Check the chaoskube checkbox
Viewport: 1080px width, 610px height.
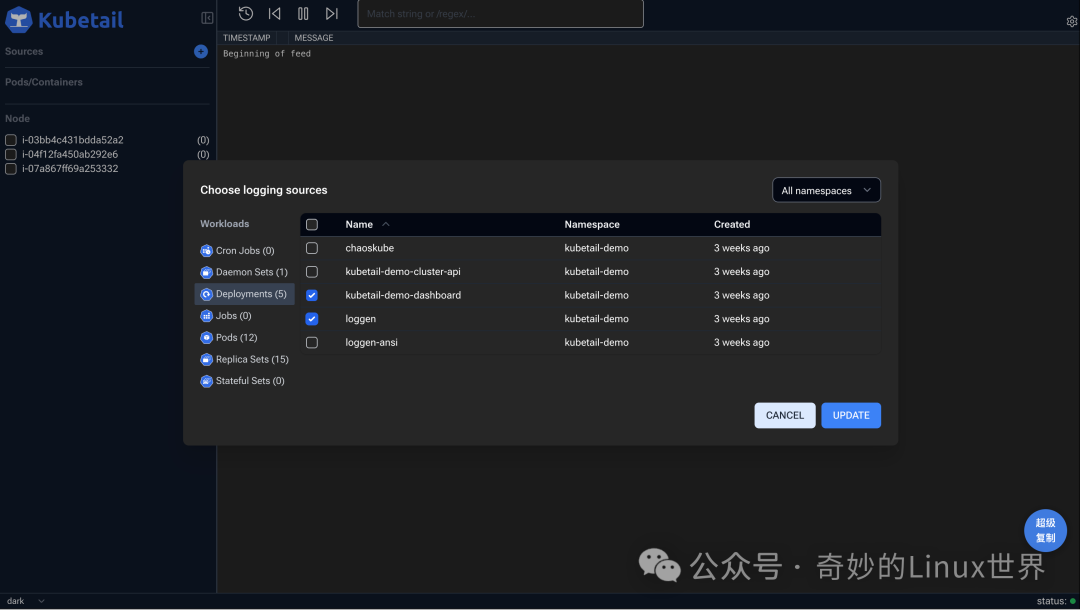click(x=312, y=248)
